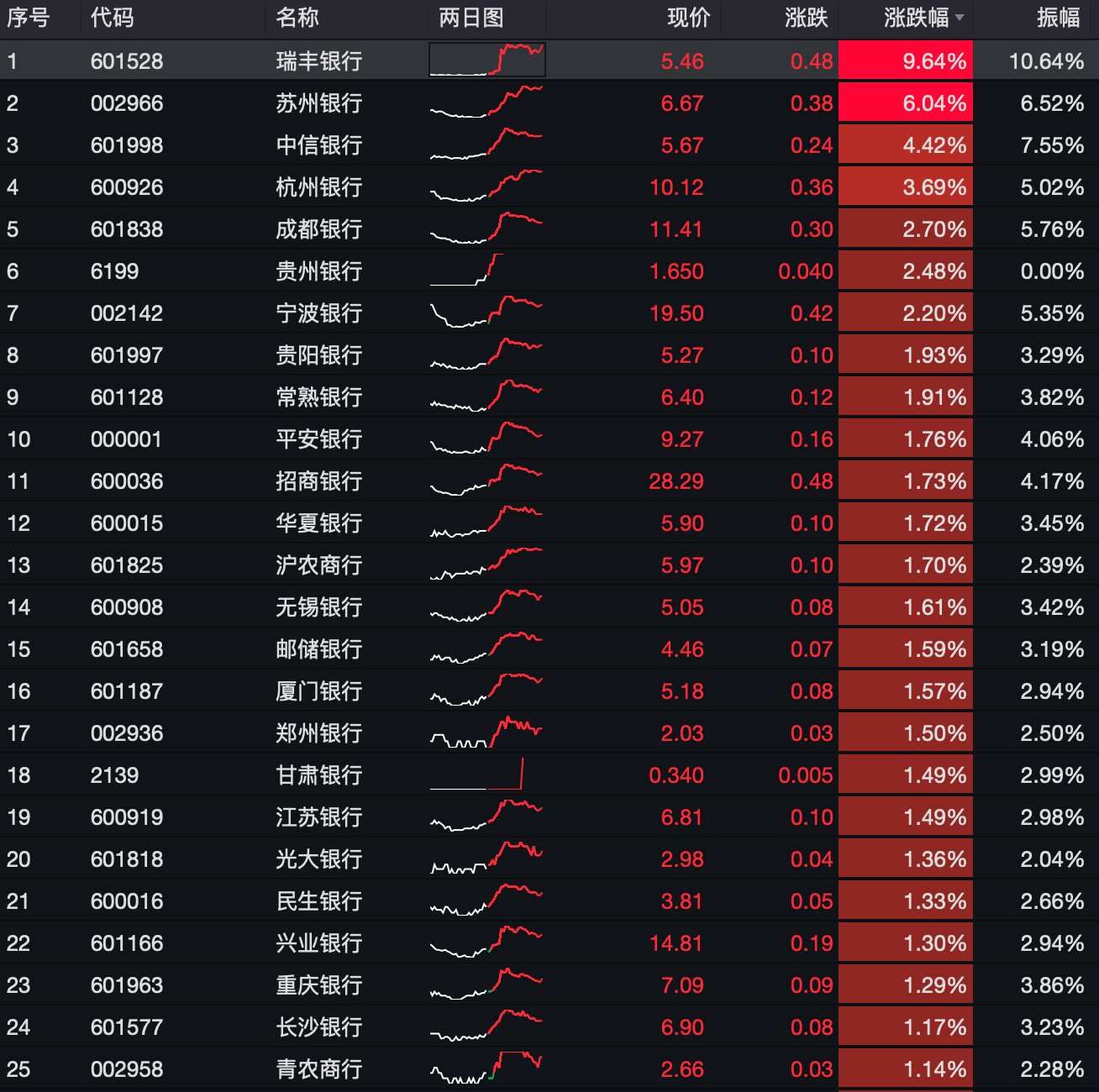Image resolution: width=1099 pixels, height=1092 pixels.
Task: Click the two-day chart for 青农商行
Action: 486,1068
